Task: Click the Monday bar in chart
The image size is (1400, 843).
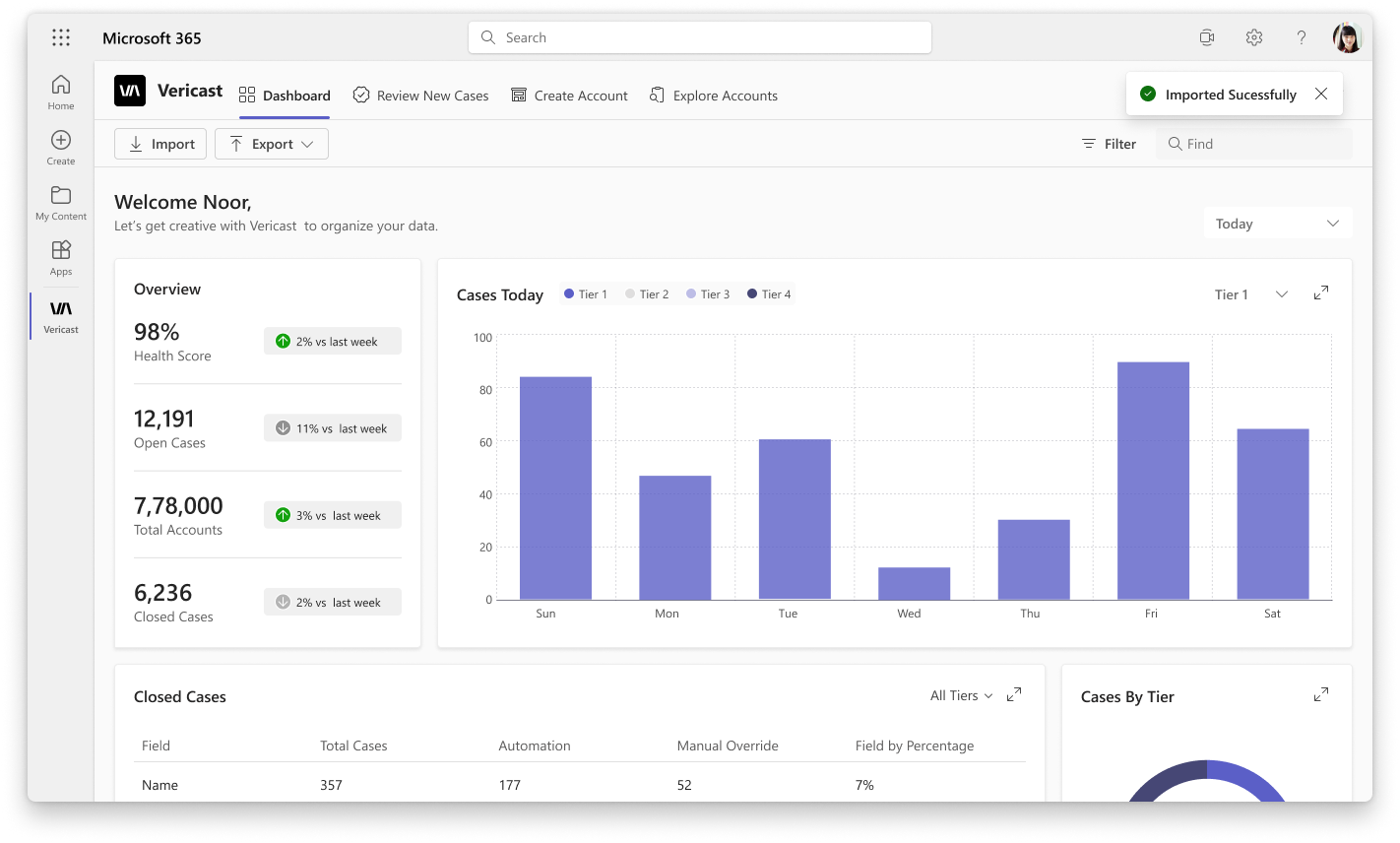Action: (675, 538)
